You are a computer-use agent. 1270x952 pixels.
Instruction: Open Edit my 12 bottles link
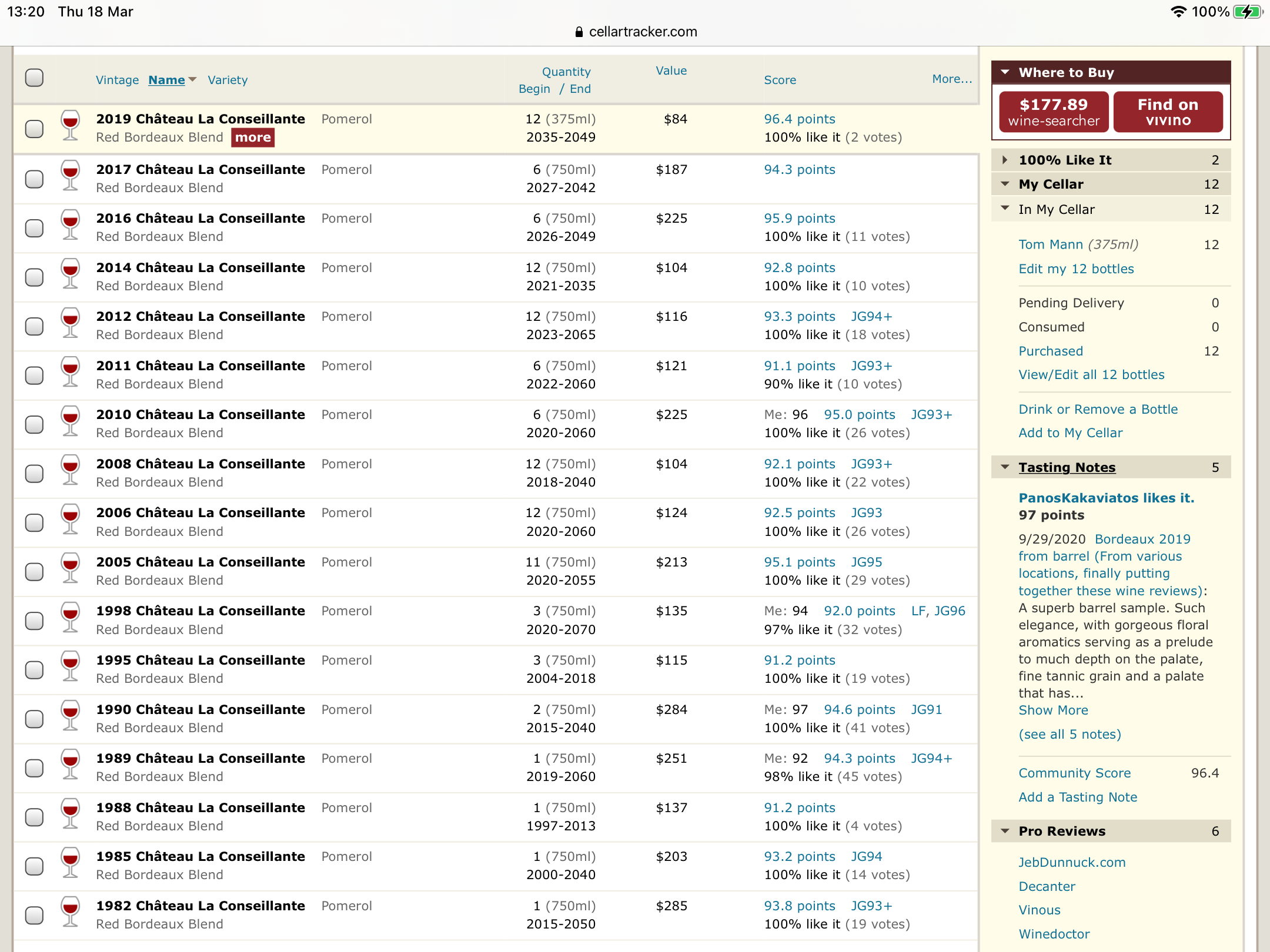pos(1076,269)
